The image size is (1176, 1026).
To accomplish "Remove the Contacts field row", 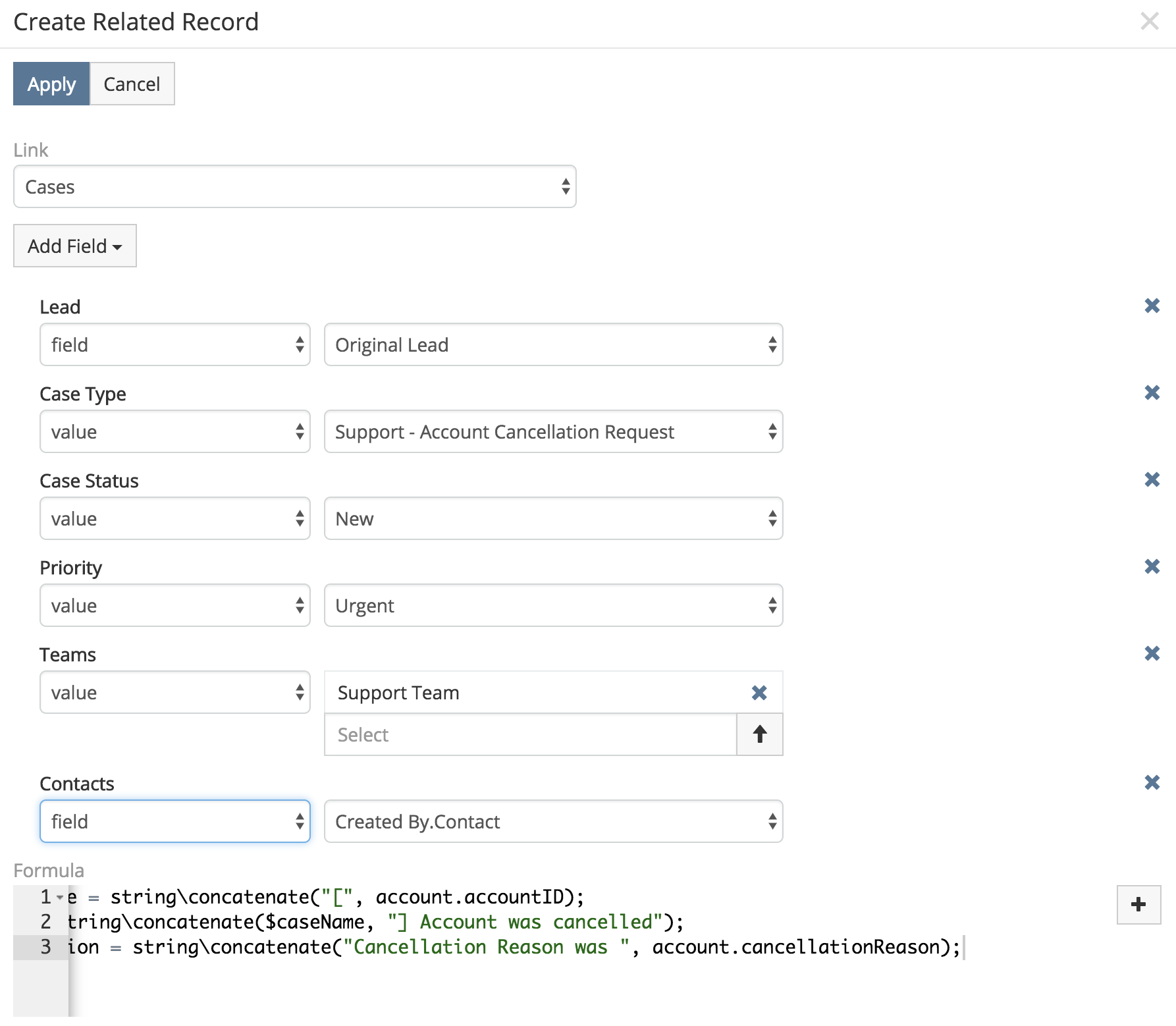I will point(1152,783).
